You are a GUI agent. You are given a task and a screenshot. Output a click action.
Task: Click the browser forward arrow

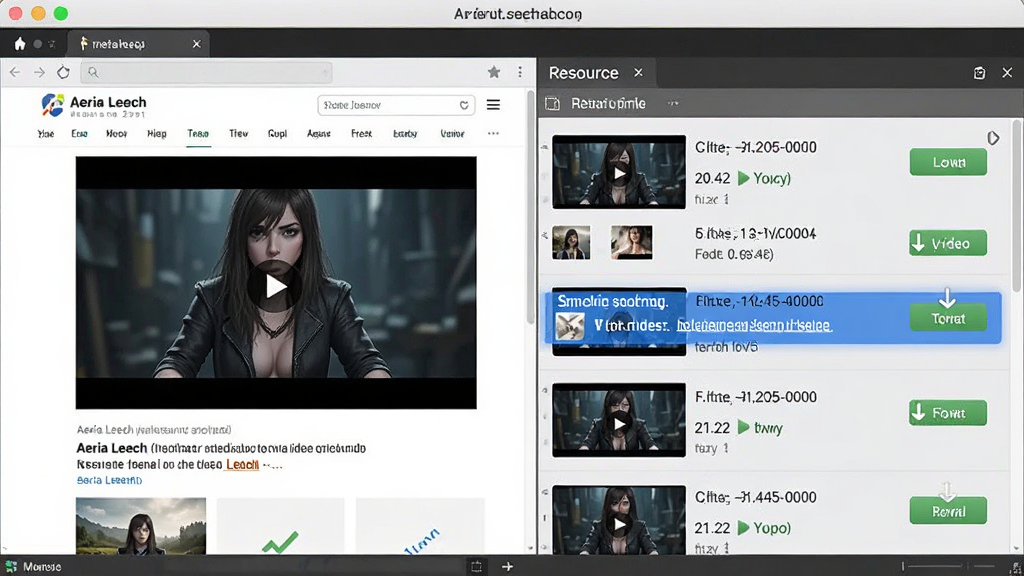(x=39, y=72)
